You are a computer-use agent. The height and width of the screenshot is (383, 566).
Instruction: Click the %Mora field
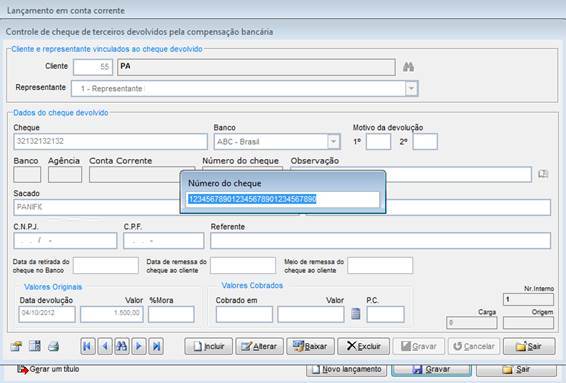click(171, 314)
